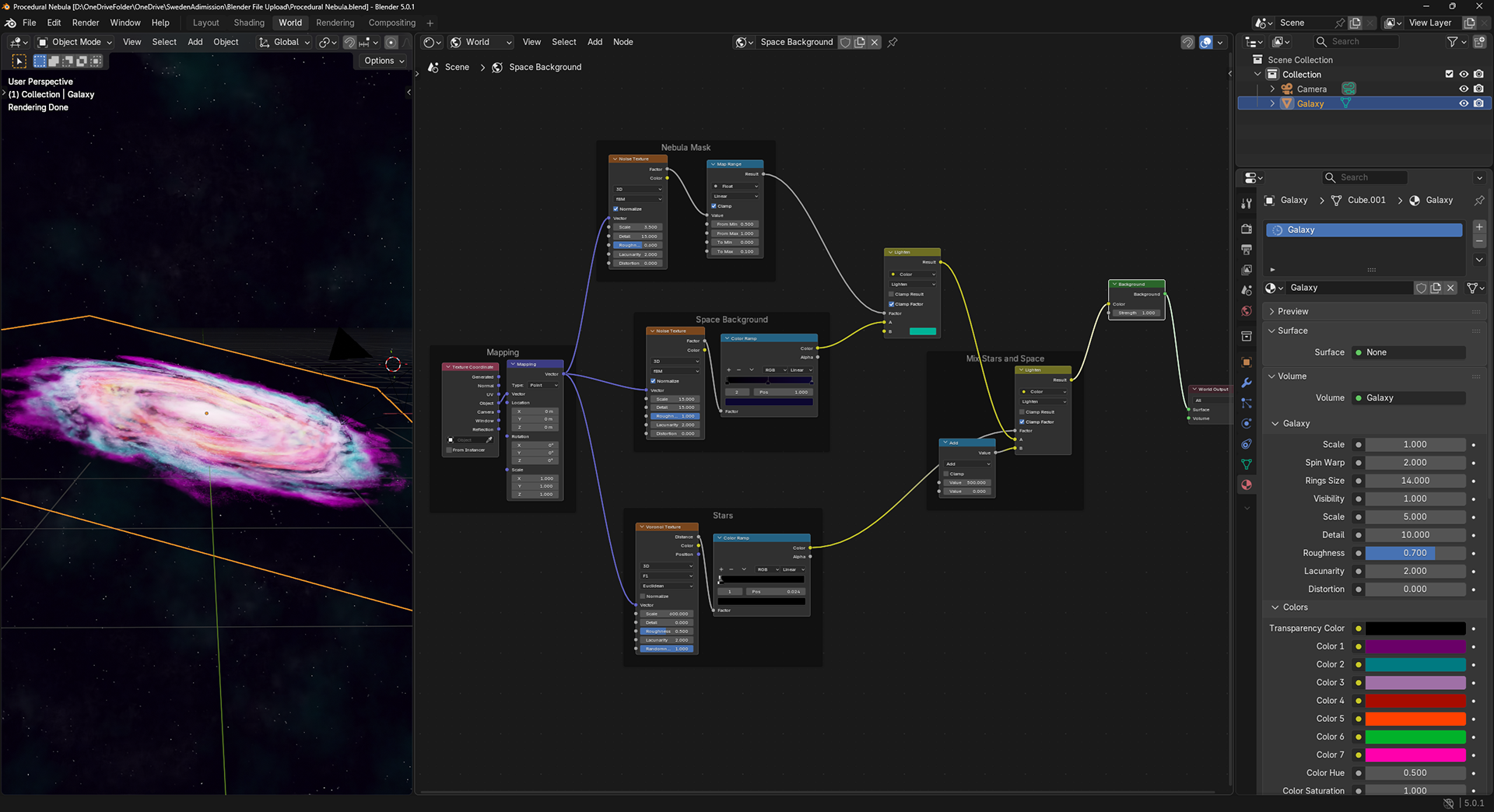
Task: Toggle proportional editing in viewport header
Action: click(391, 42)
